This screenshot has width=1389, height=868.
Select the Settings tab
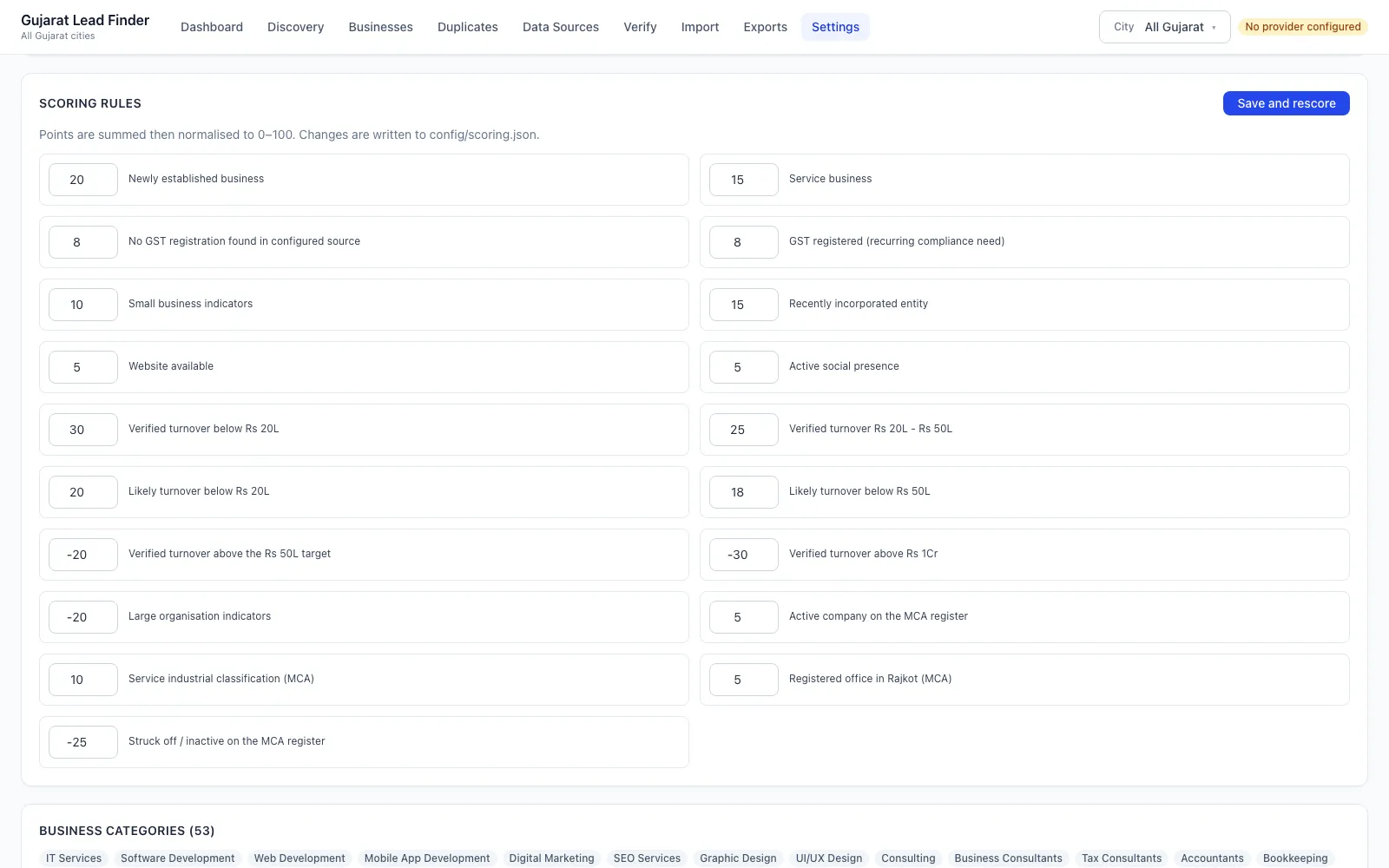coord(835,27)
